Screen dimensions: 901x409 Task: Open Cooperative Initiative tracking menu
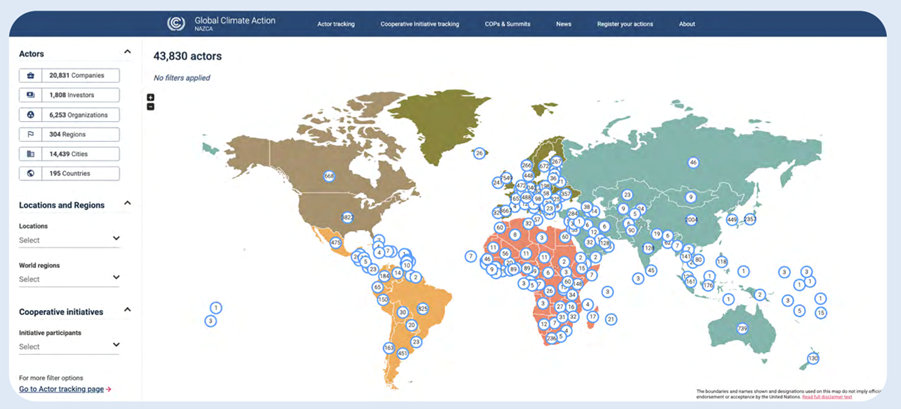pos(419,24)
